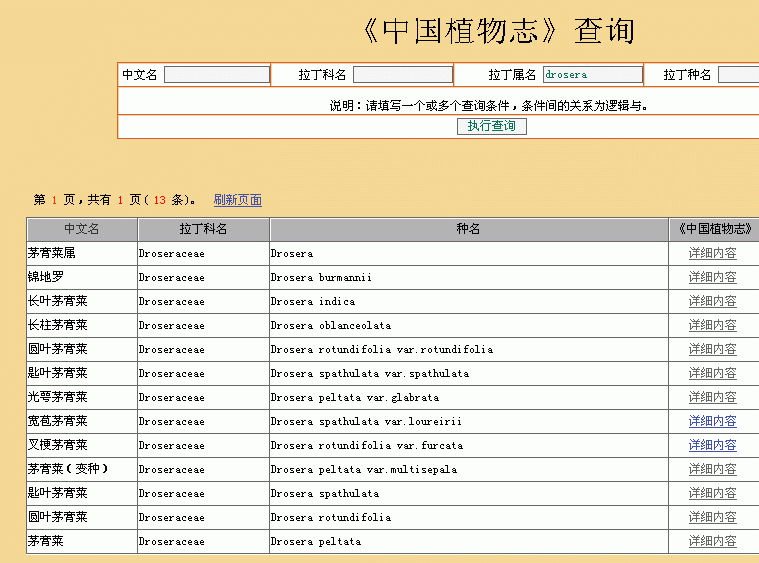This screenshot has width=759, height=563.
Task: Open 详细内容 for the 茅膏菜属 genus row
Action: [x=712, y=253]
